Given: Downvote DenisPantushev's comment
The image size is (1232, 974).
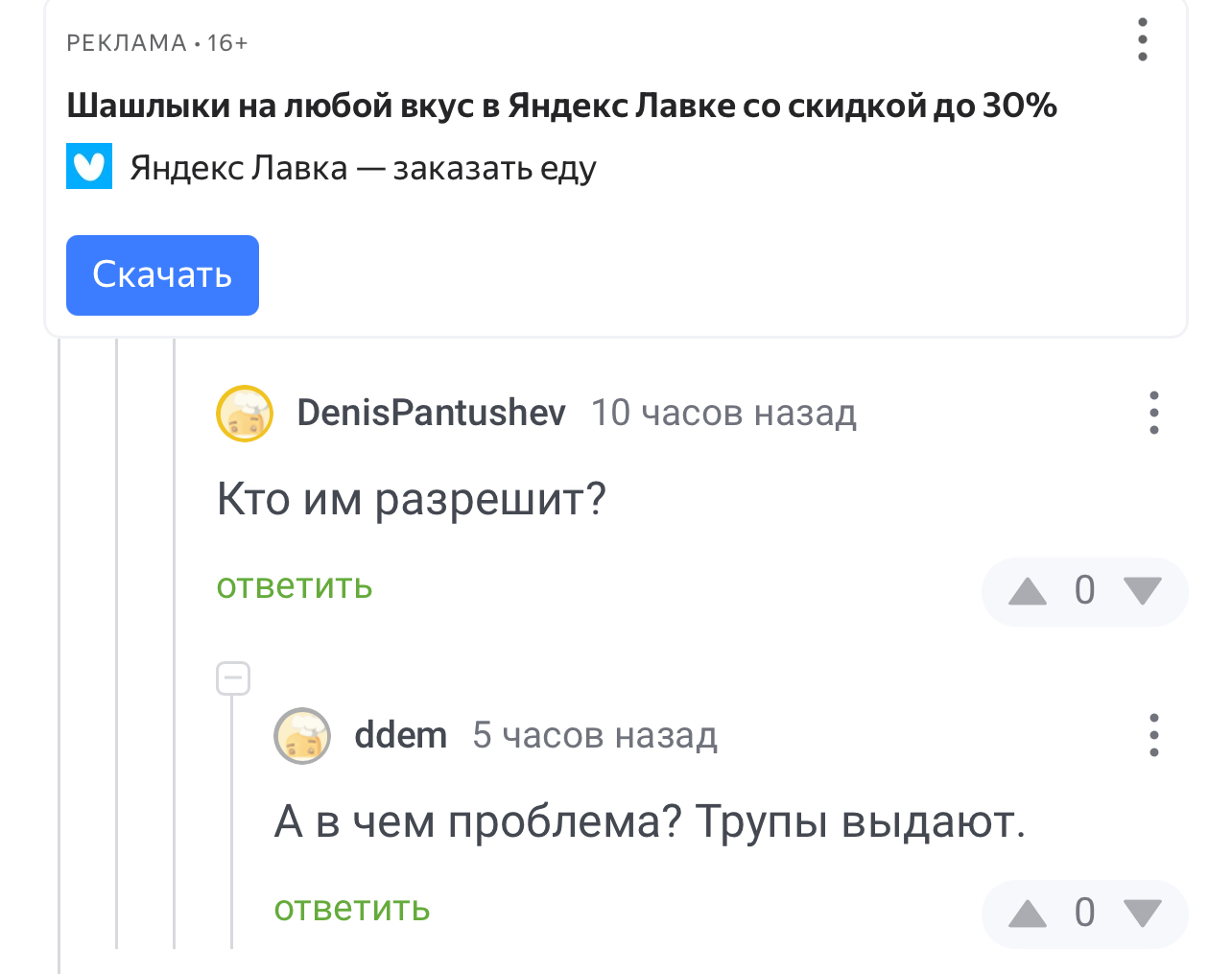Looking at the screenshot, I should tap(1142, 591).
